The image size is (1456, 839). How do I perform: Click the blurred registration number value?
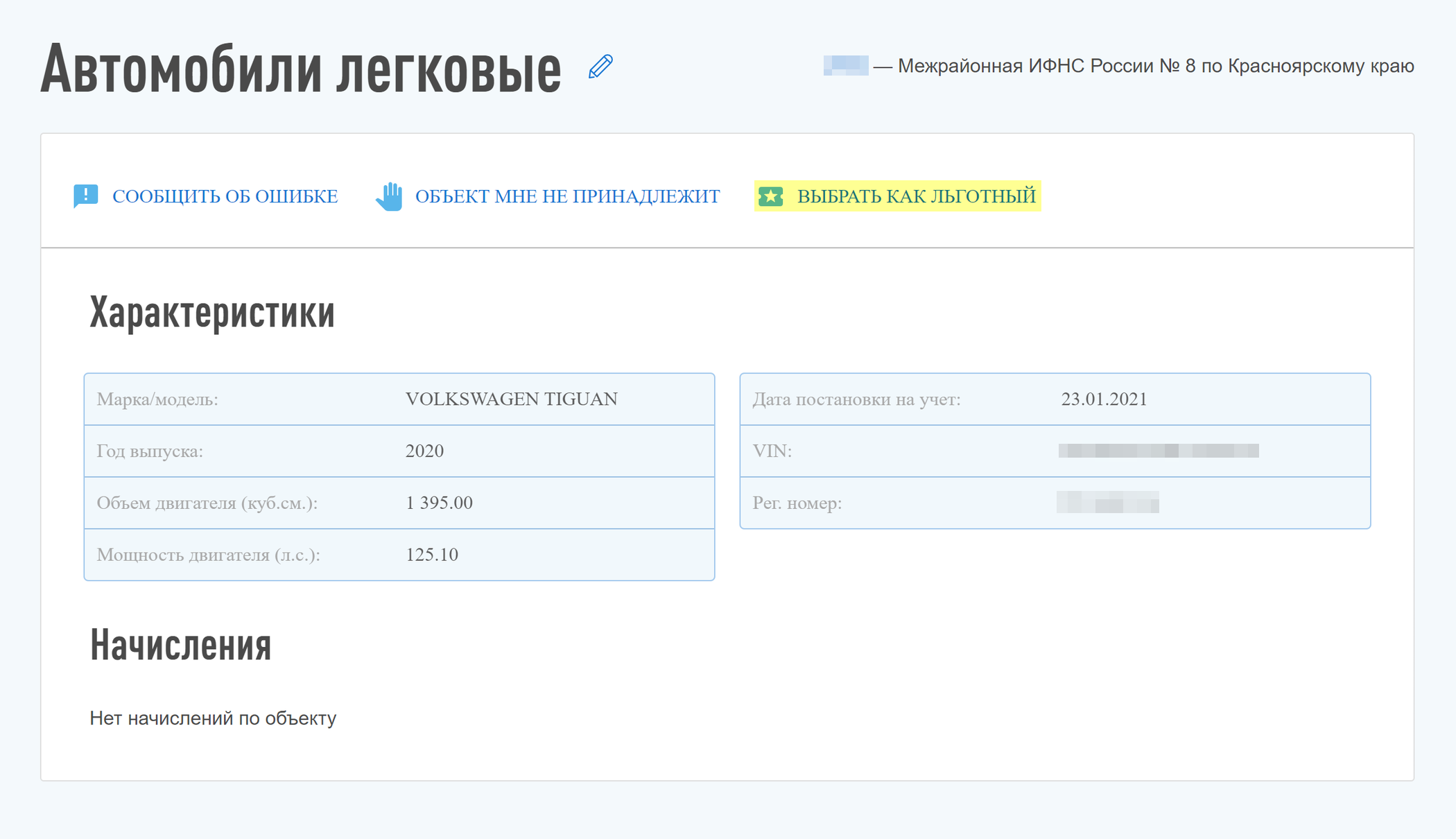[1108, 502]
